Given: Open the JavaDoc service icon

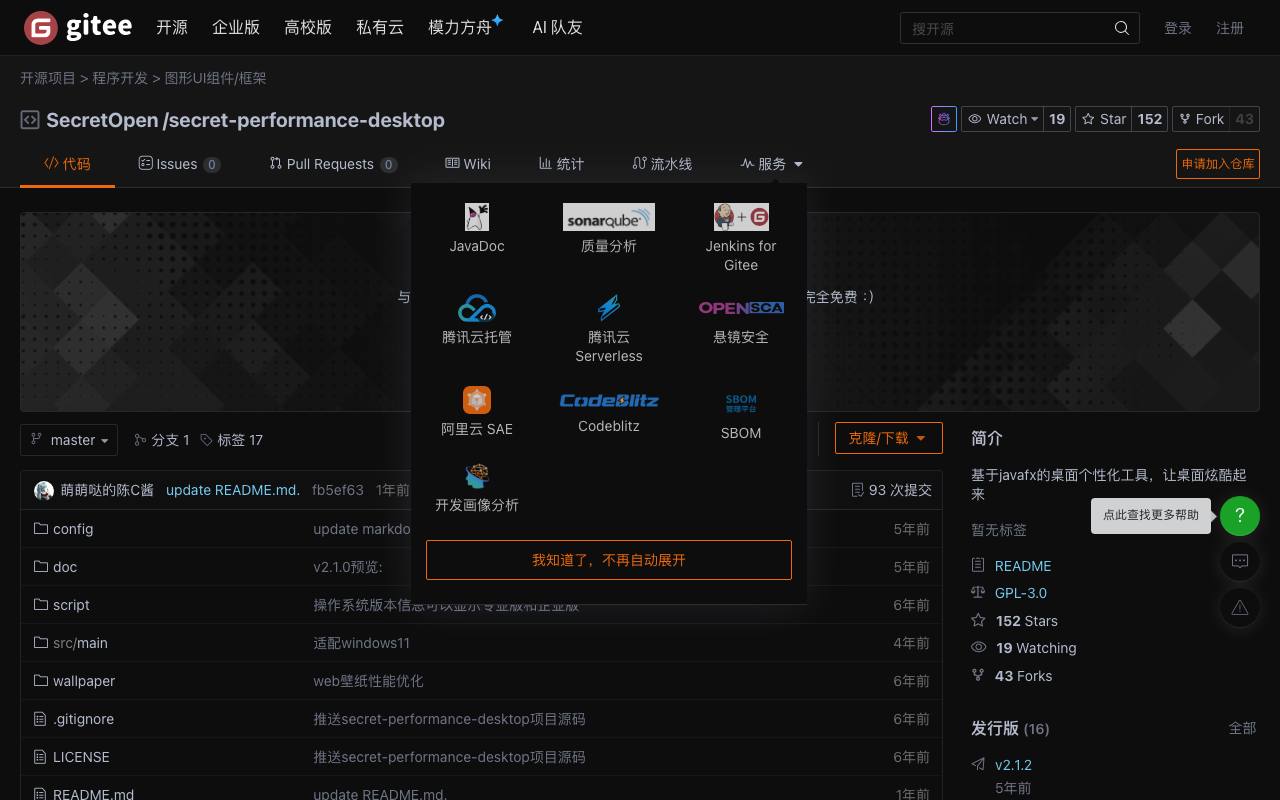Looking at the screenshot, I should [x=477, y=217].
